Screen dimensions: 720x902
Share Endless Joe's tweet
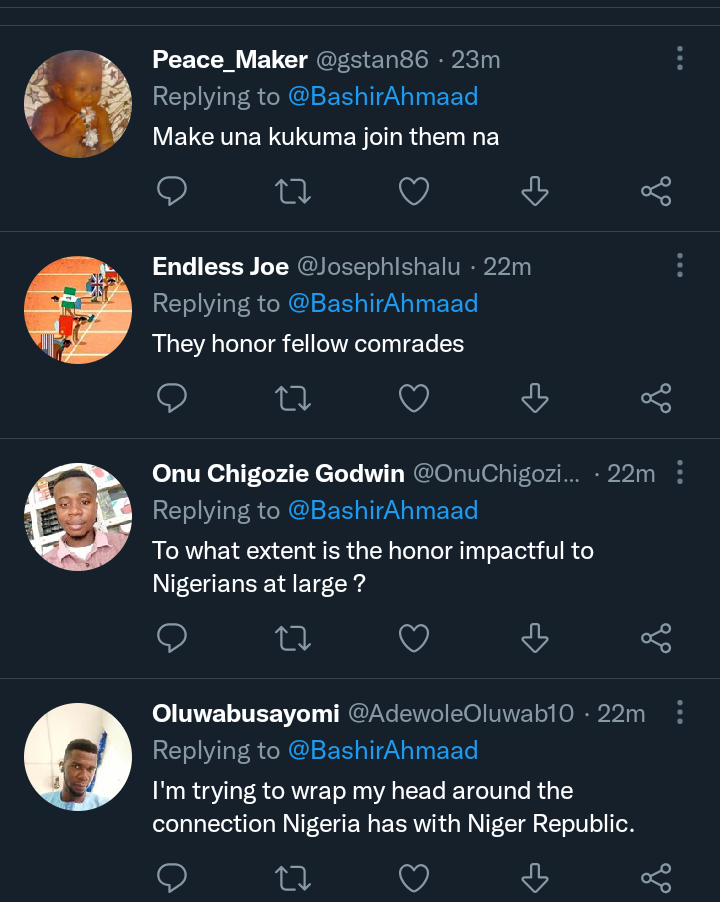[656, 398]
